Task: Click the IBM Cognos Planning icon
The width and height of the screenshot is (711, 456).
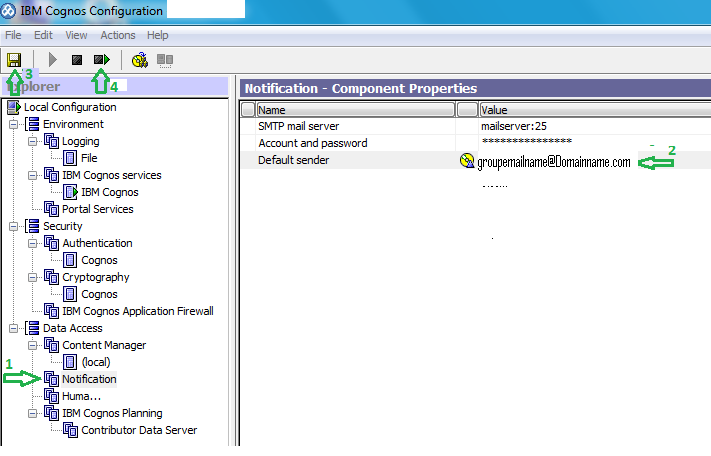Action: tap(52, 413)
